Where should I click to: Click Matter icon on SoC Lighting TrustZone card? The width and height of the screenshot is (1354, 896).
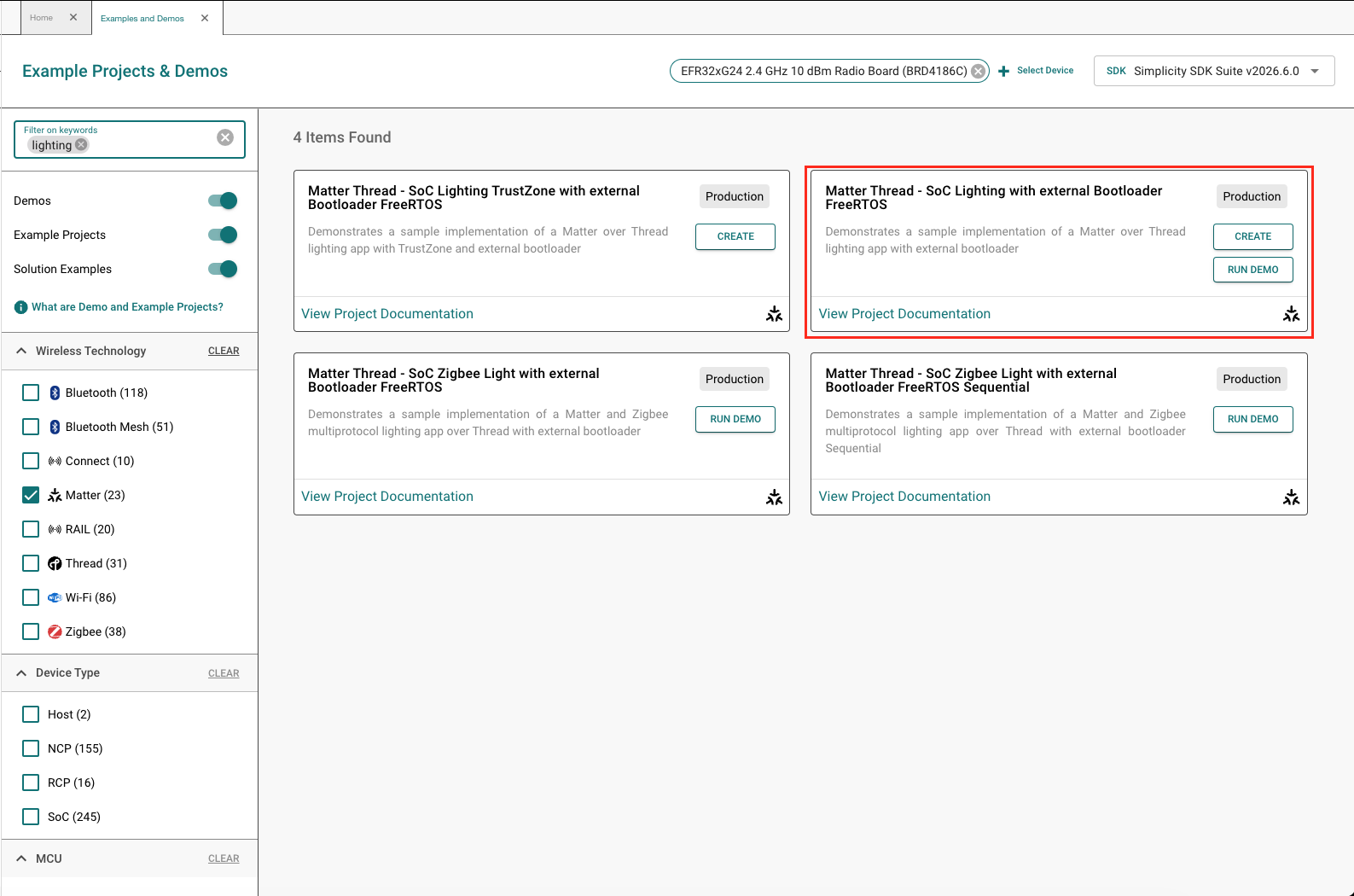tap(774, 314)
